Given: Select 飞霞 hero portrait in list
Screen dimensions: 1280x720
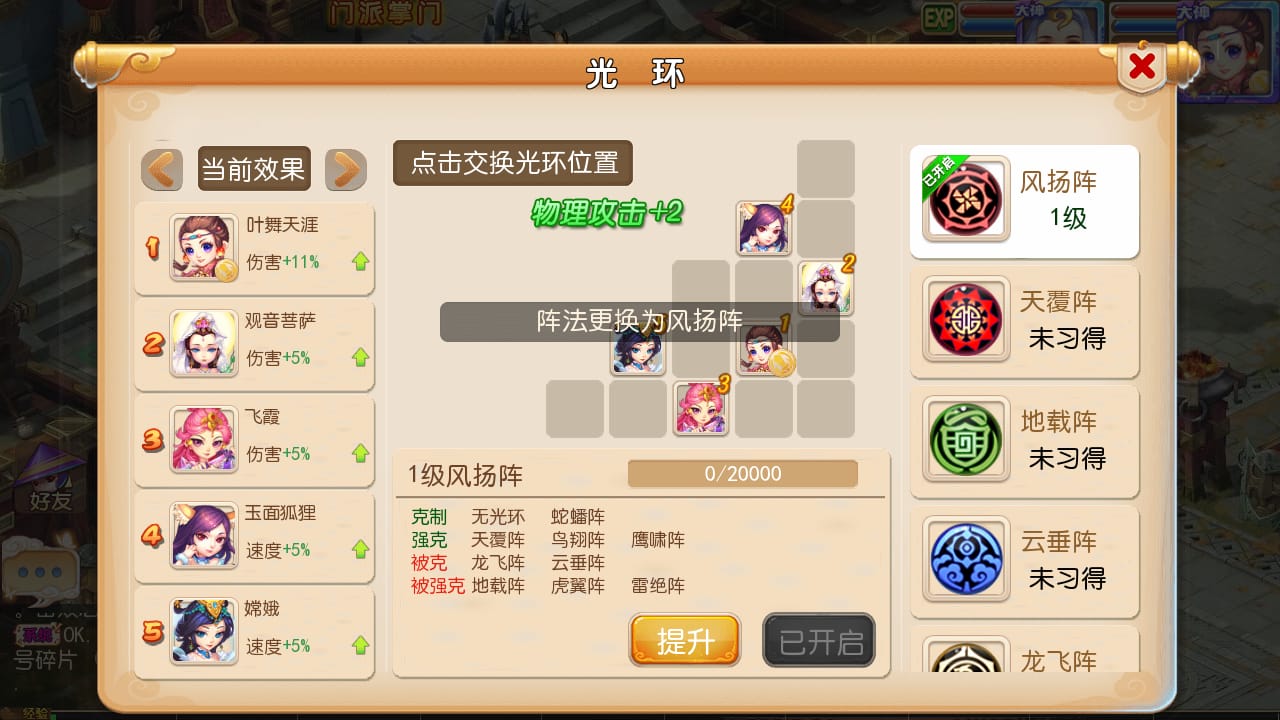Looking at the screenshot, I should [204, 440].
